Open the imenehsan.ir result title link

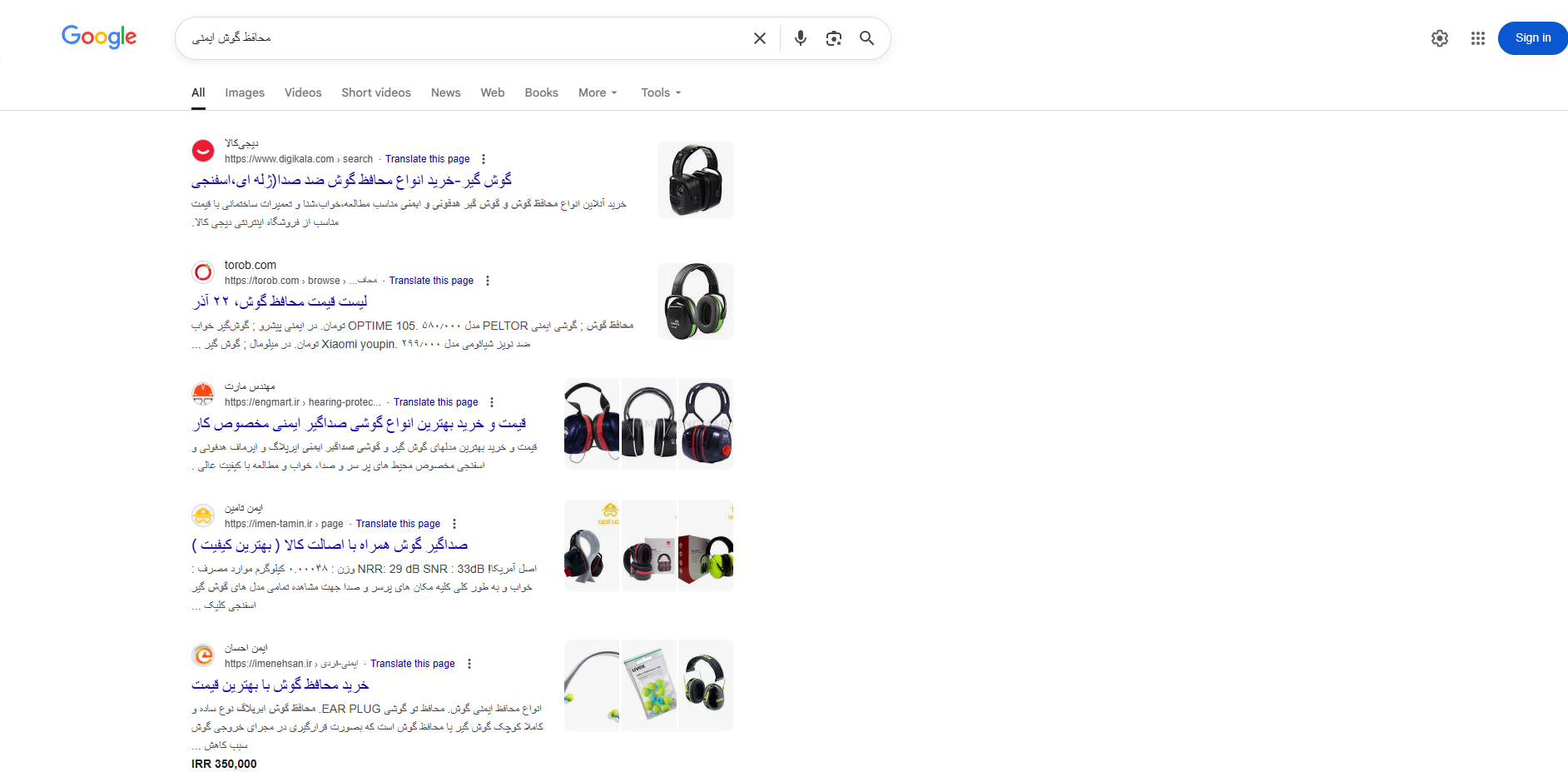[x=280, y=685]
